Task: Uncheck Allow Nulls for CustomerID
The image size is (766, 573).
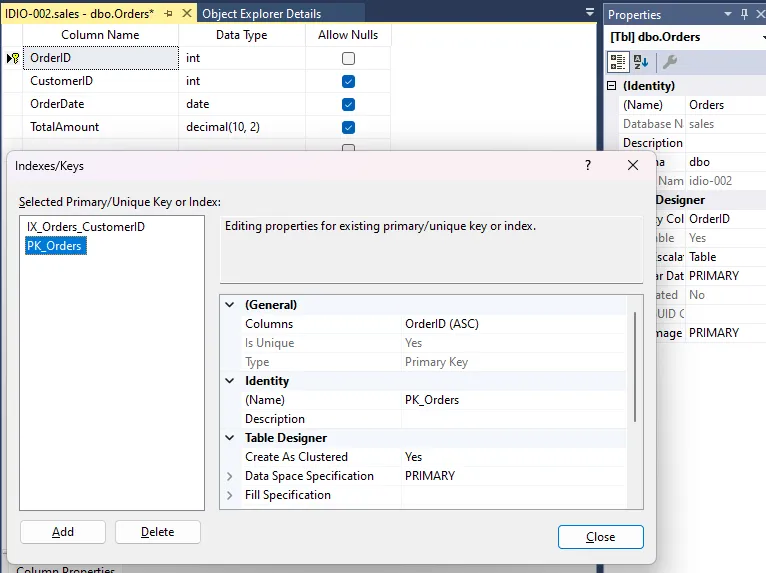Action: pyautogui.click(x=348, y=81)
